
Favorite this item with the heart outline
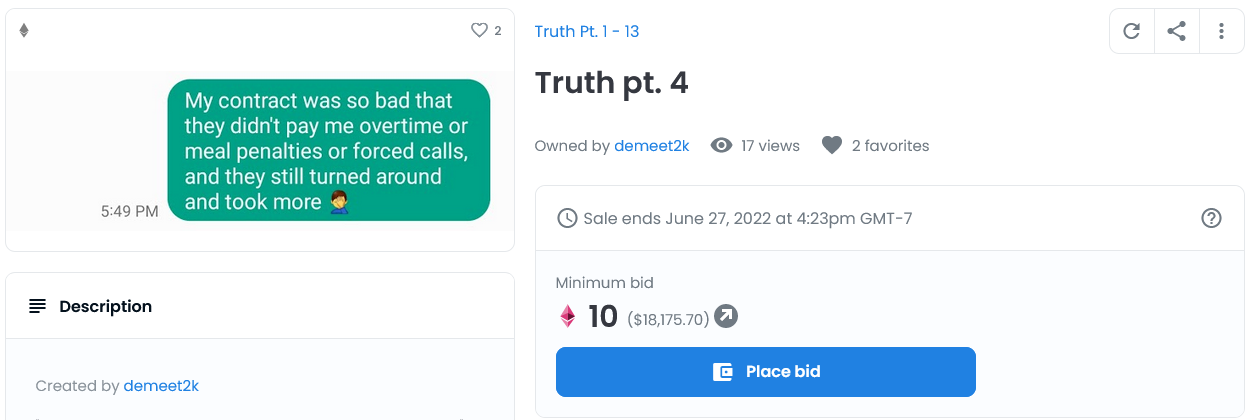(x=479, y=31)
